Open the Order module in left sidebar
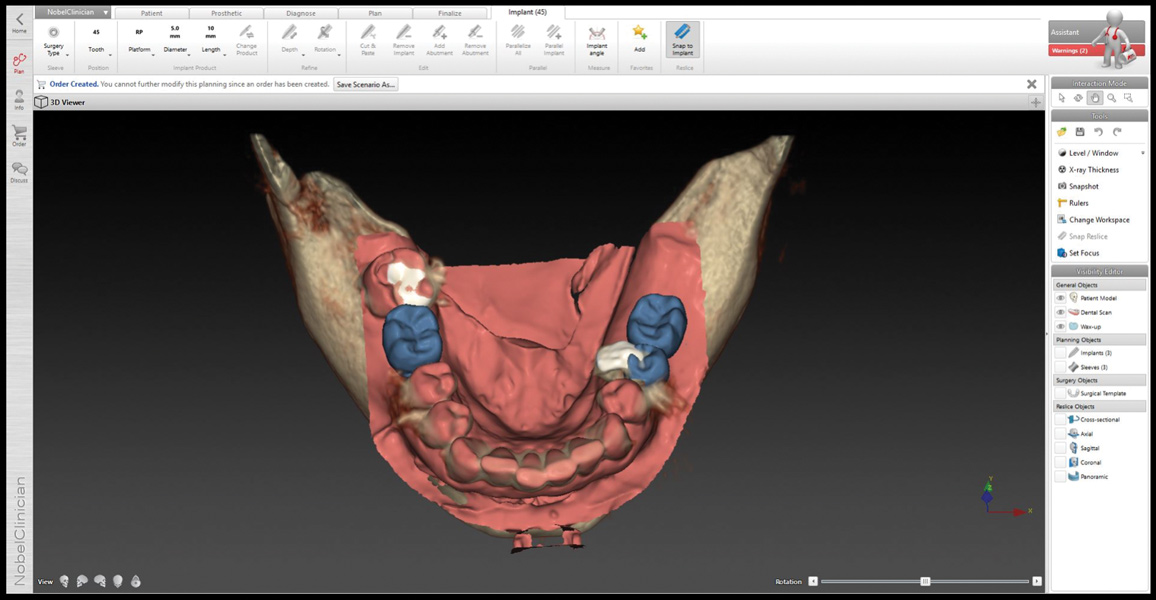Viewport: 1156px width, 600px height. point(19,136)
